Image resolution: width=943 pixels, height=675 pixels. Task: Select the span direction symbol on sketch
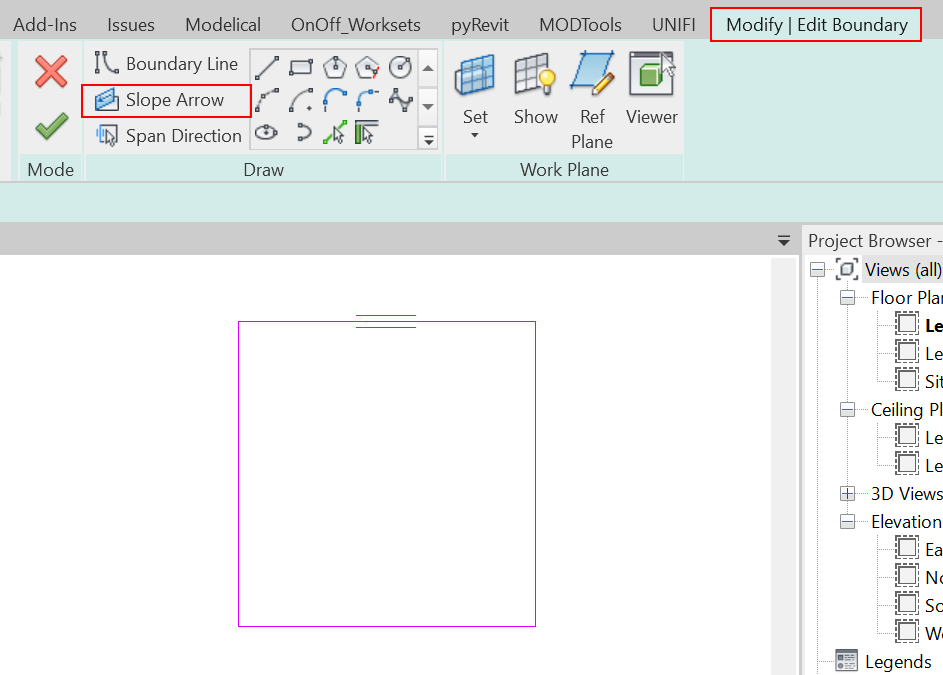tap(385, 321)
